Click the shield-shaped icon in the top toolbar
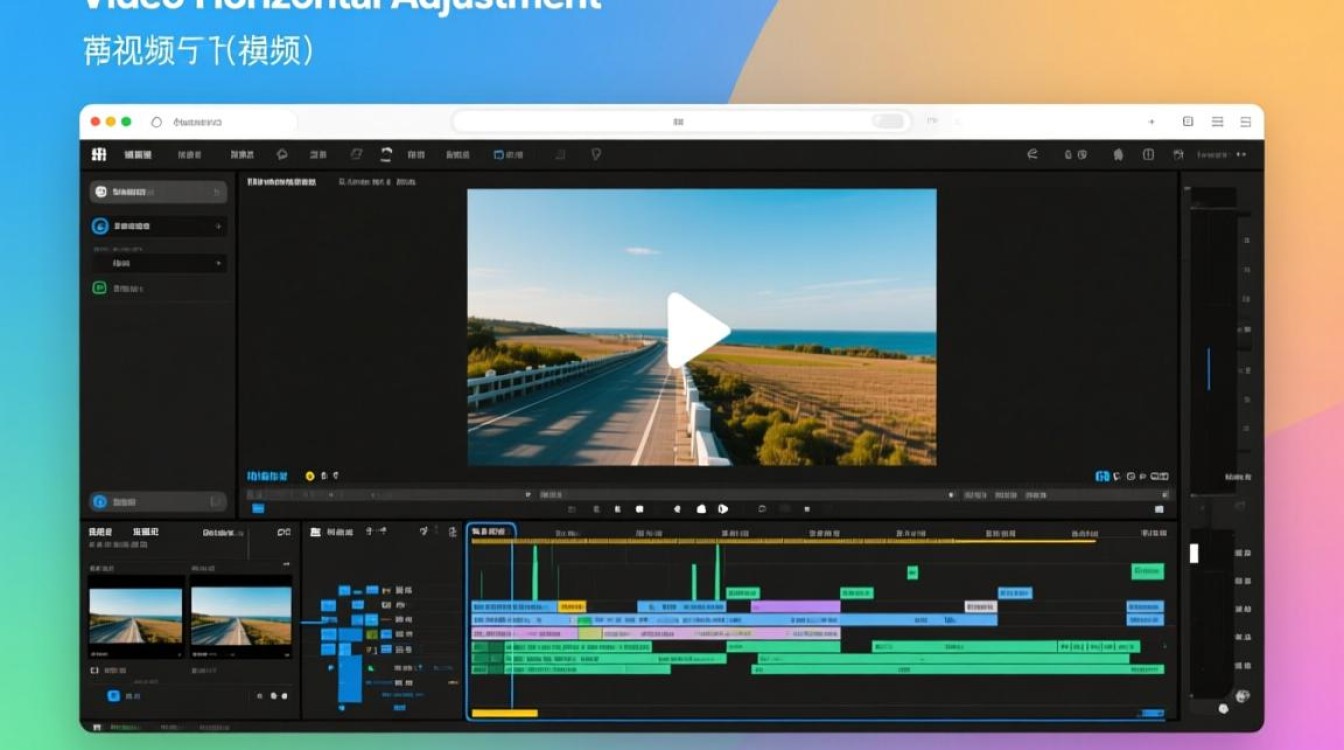This screenshot has height=750, width=1344. tap(596, 154)
